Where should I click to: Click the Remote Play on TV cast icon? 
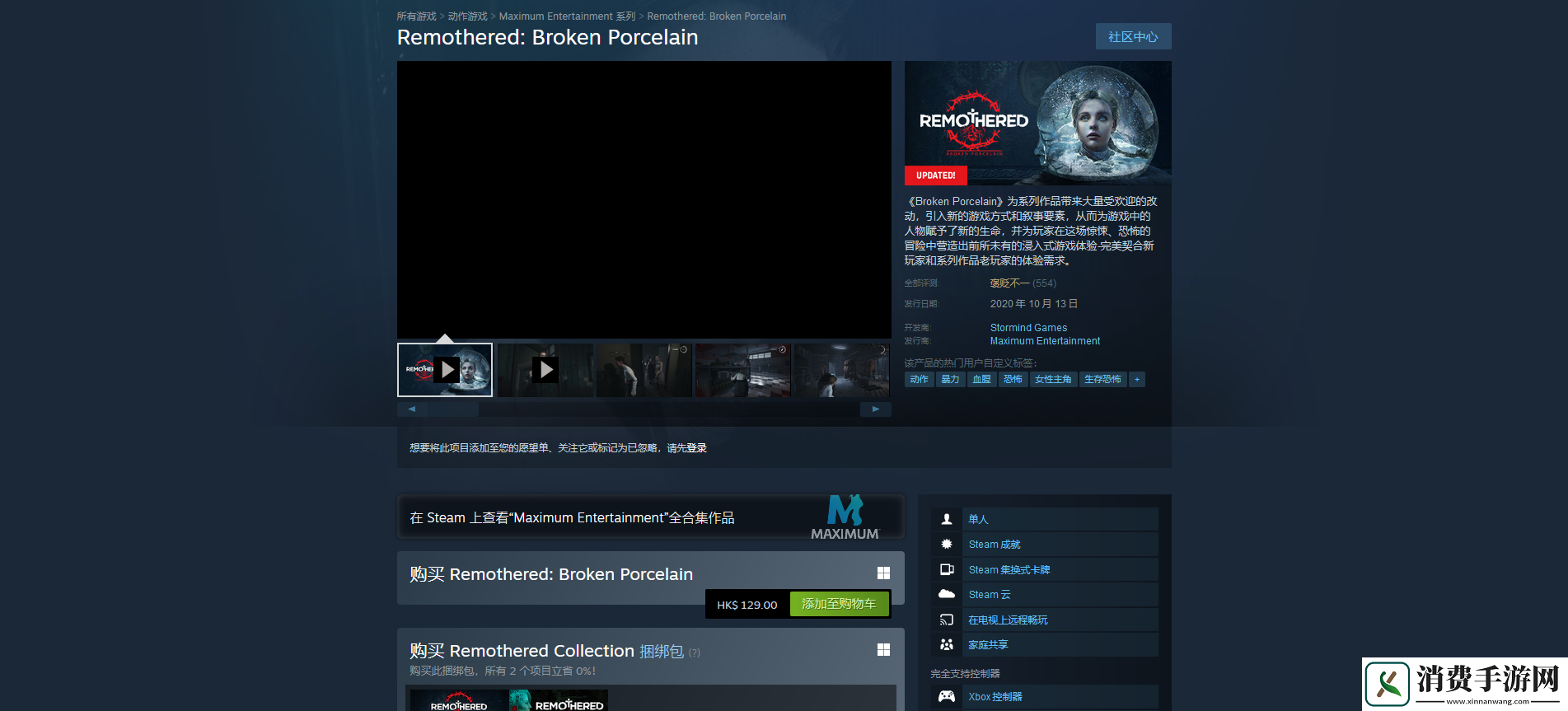pyautogui.click(x=947, y=620)
